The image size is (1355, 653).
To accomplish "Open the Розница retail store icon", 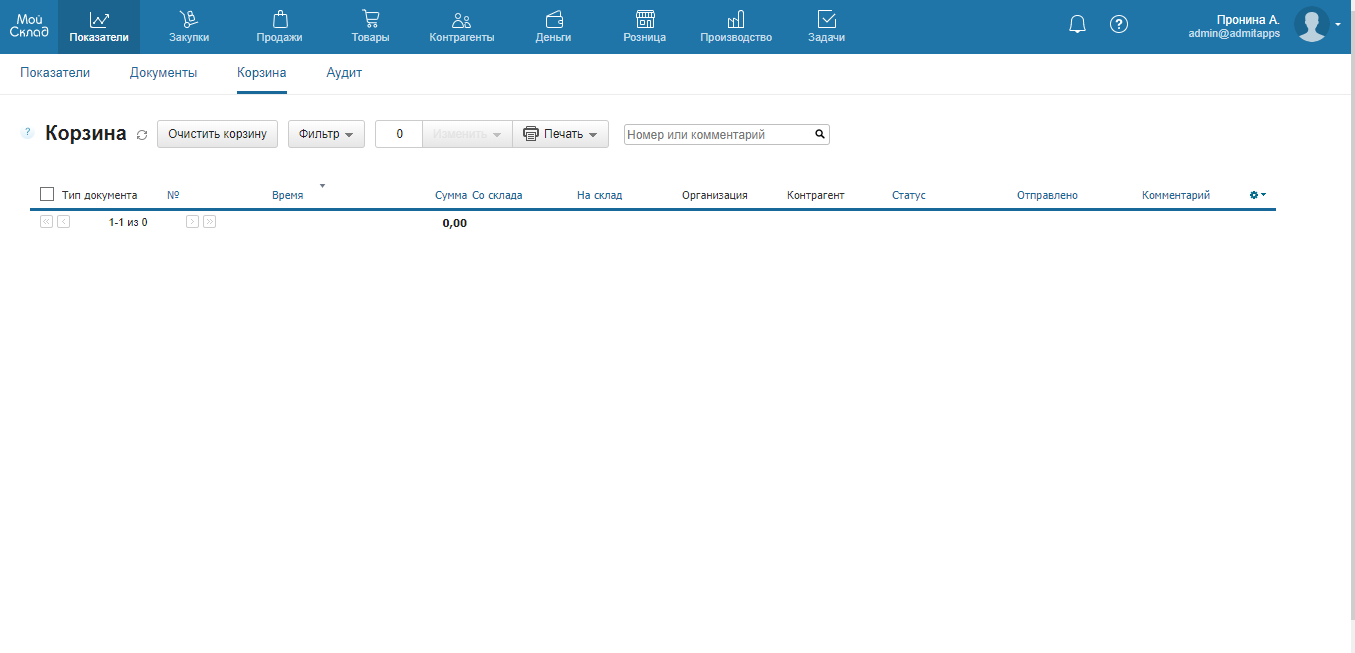I will (645, 19).
